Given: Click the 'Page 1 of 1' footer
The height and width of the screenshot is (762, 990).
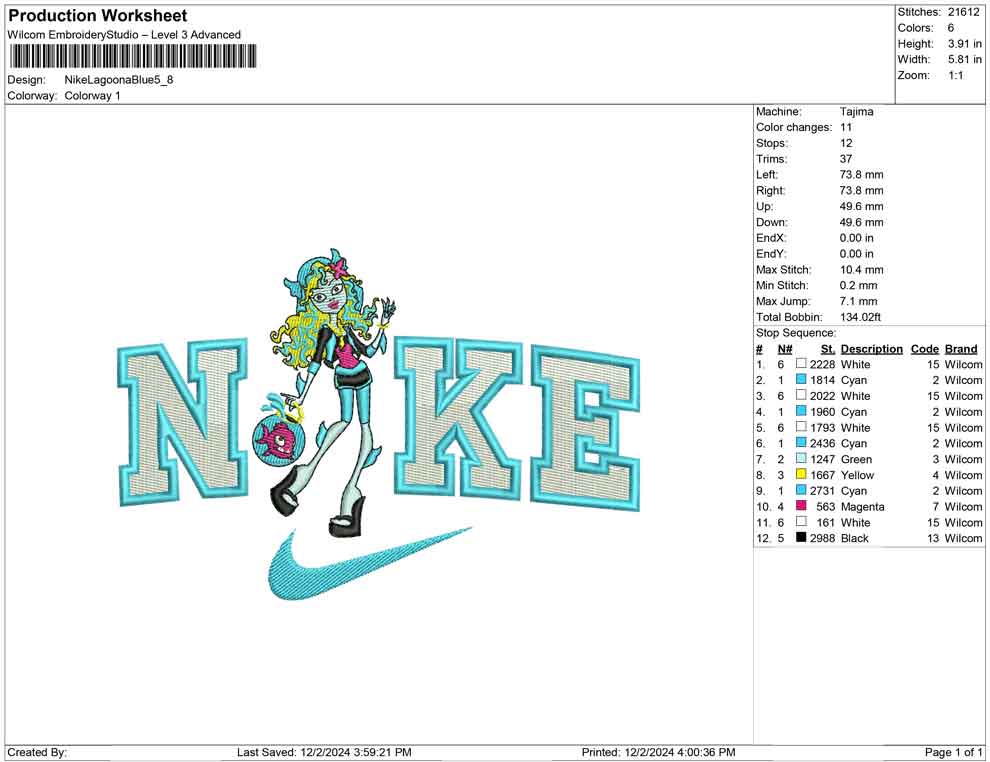Looking at the screenshot, I should [x=953, y=752].
